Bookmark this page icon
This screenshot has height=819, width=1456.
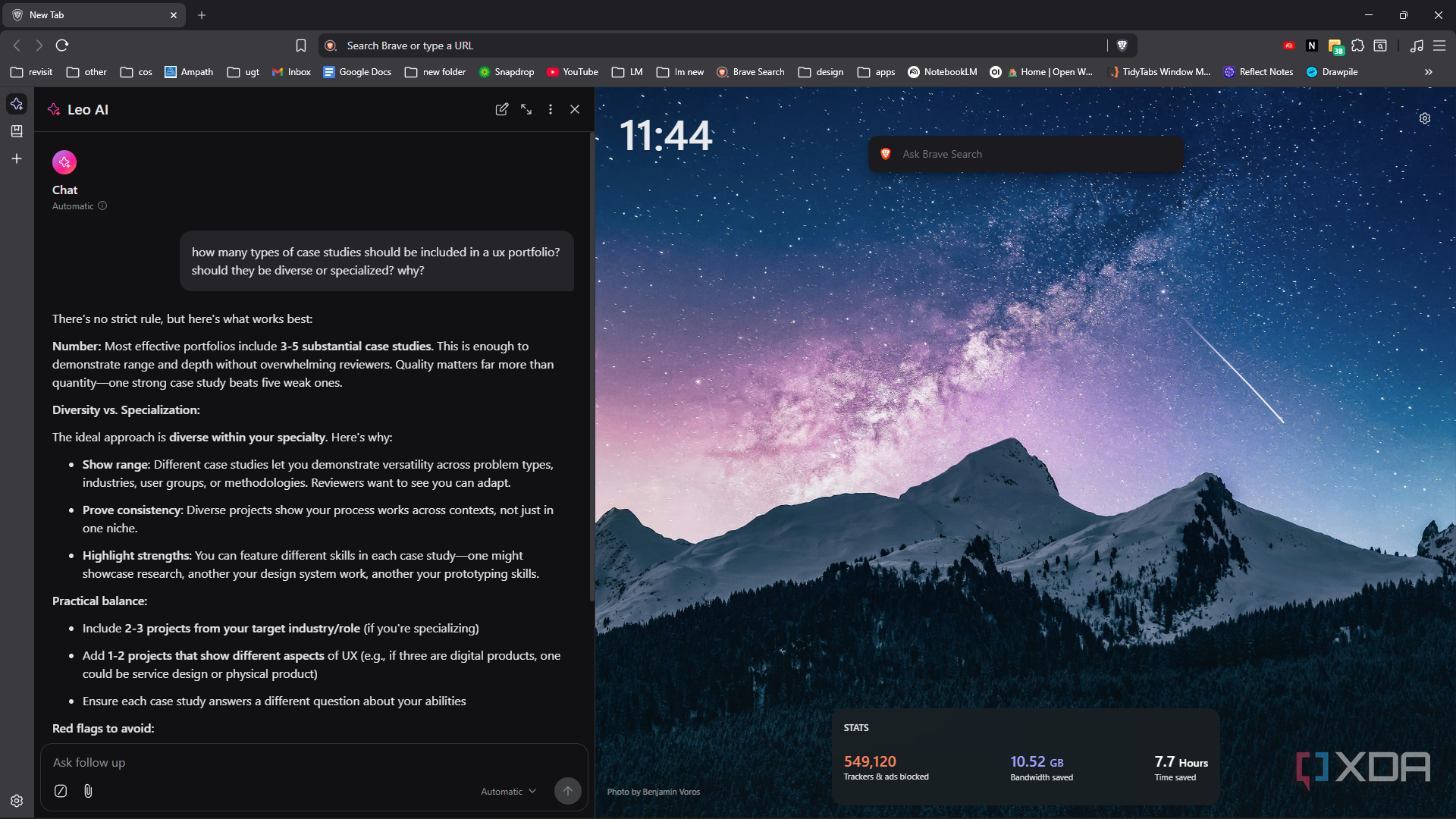point(301,45)
